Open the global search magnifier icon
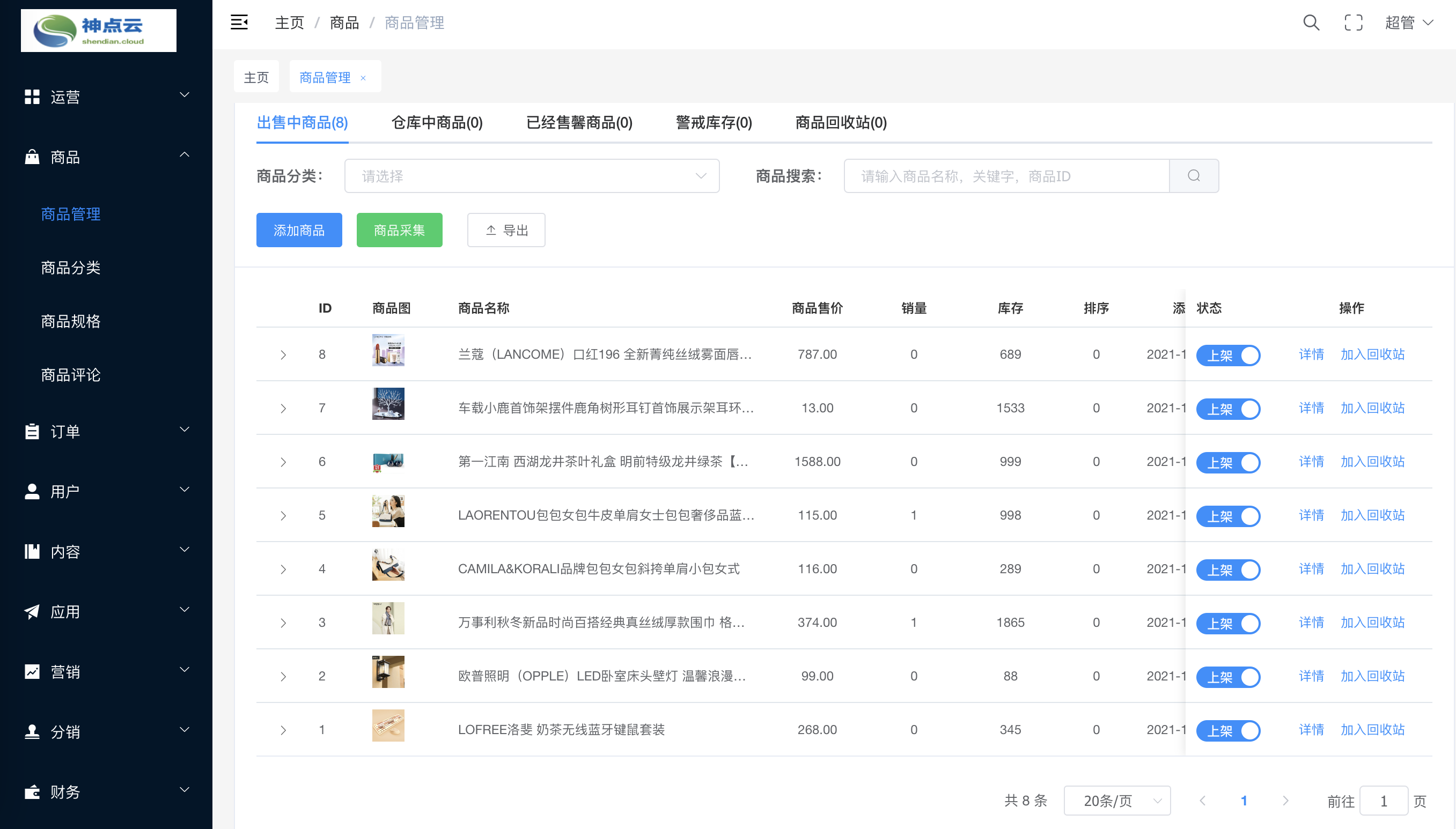Viewport: 1456px width, 829px height. click(x=1311, y=22)
